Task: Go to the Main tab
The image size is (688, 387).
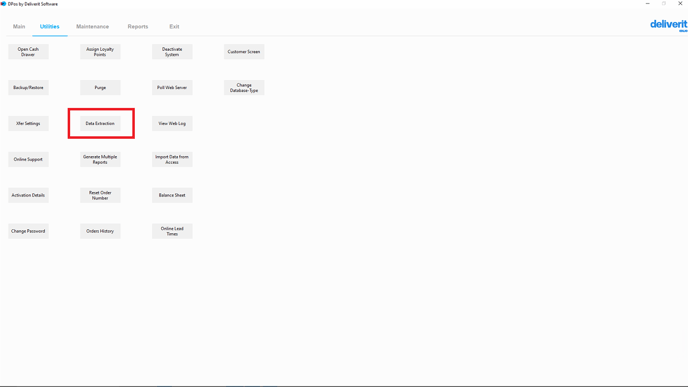Action: (x=19, y=27)
